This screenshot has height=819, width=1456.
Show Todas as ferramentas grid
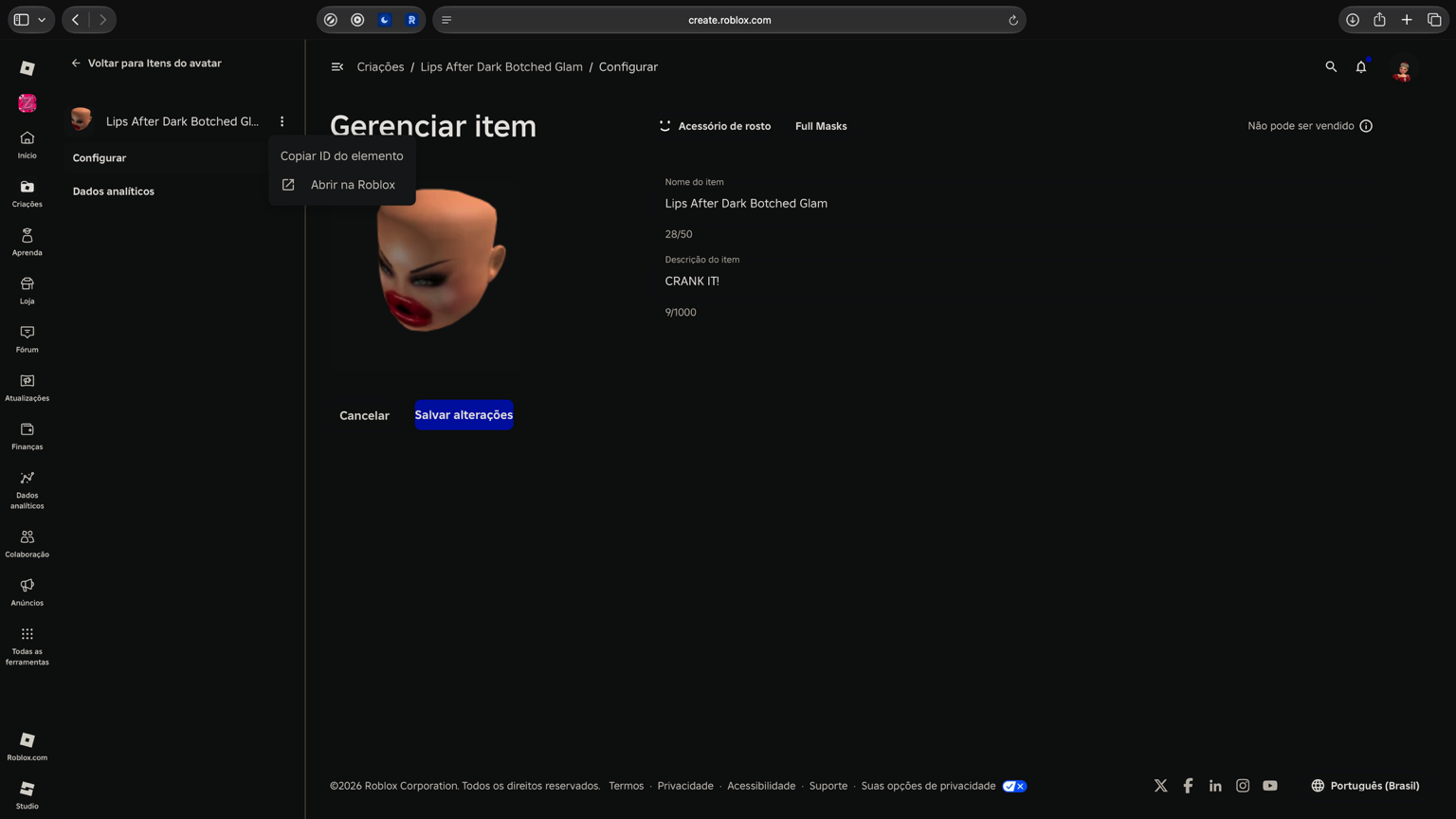pos(27,646)
